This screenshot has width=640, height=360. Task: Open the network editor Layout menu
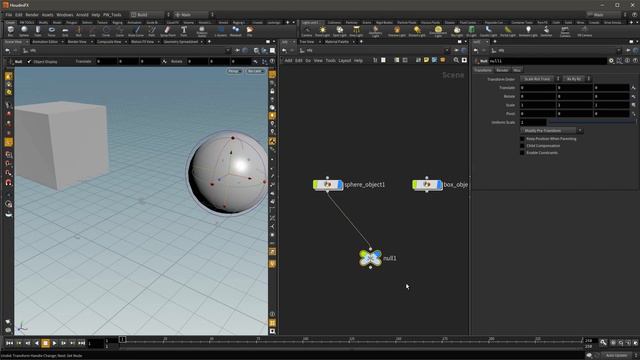tap(345, 60)
